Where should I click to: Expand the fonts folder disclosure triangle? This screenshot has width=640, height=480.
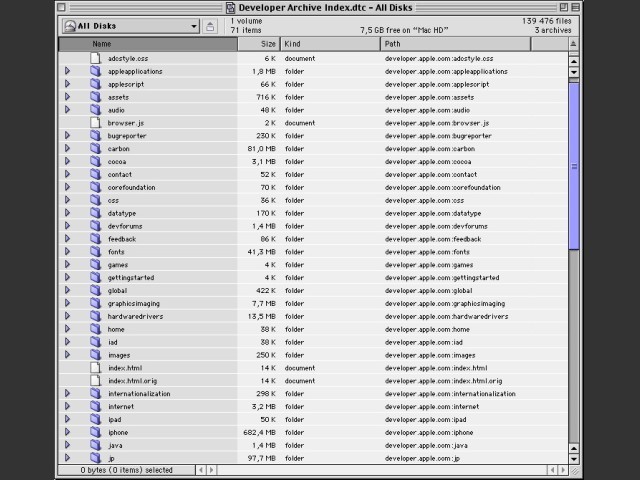67,251
